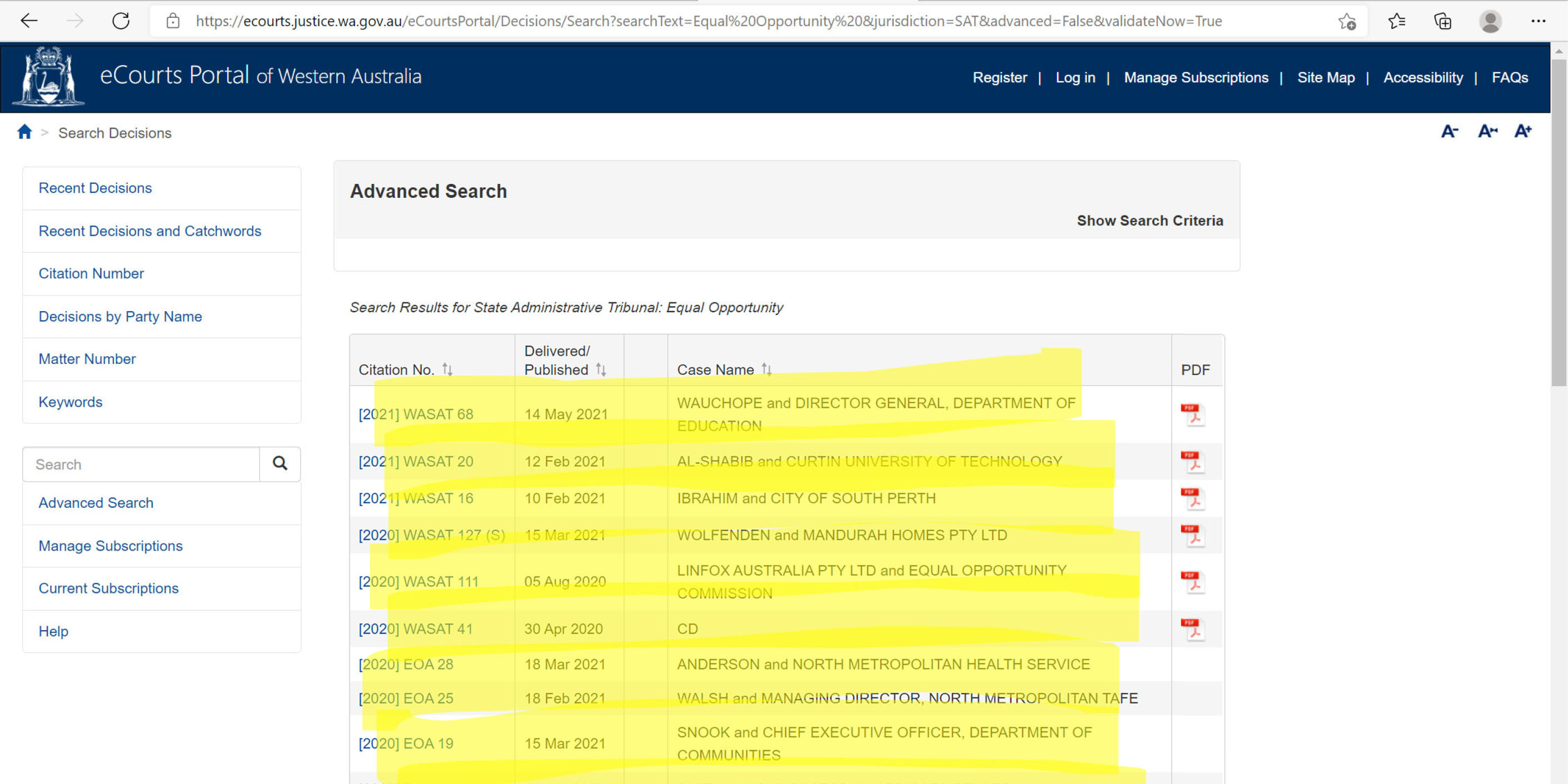Screen dimensions: 1568x784
Task: Open the [2021] WASAT 16 citation link
Action: (416, 498)
